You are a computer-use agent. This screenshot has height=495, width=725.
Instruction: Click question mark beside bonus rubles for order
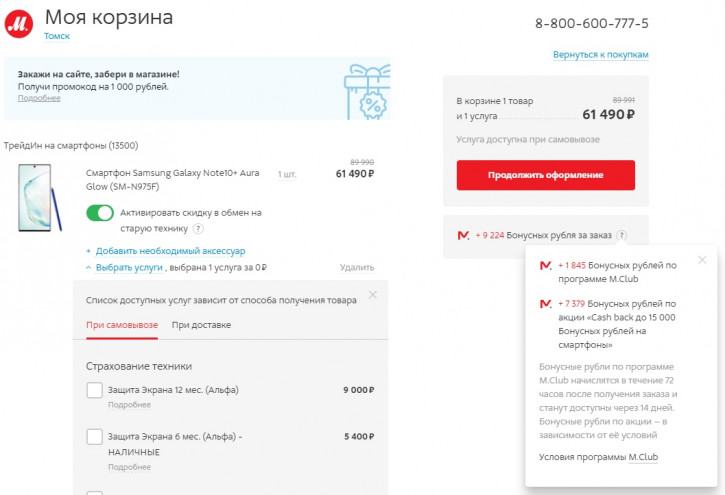[x=622, y=235]
